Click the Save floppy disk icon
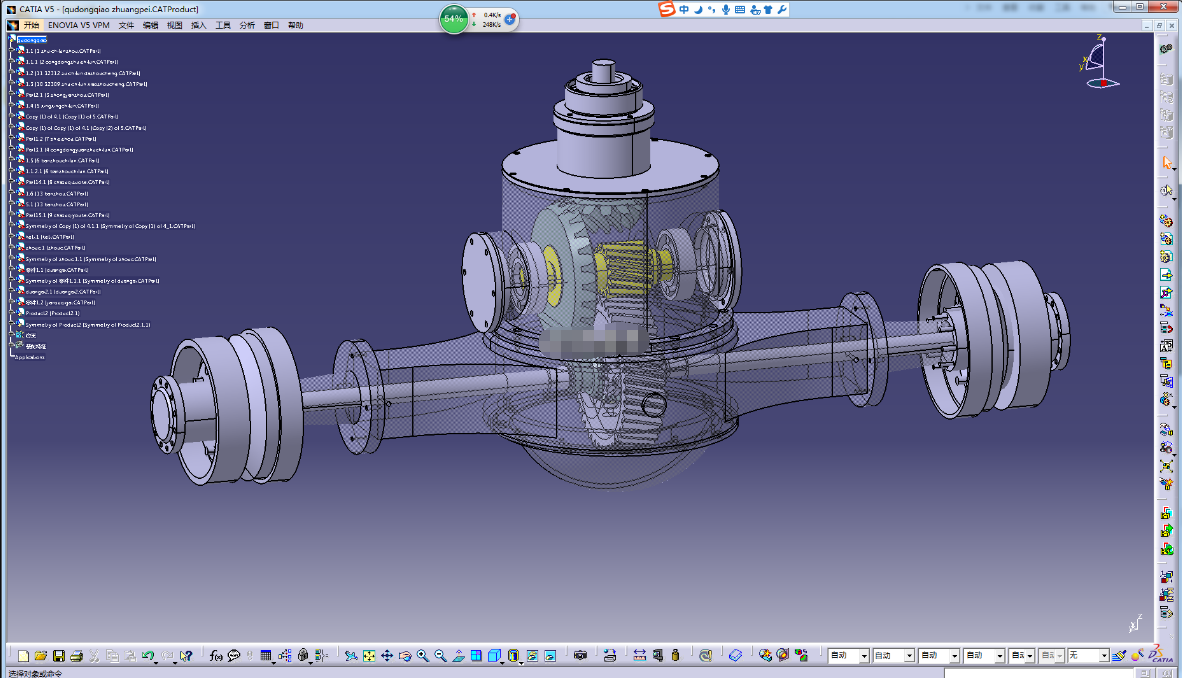Screen dimensions: 1182x678 click(59, 655)
